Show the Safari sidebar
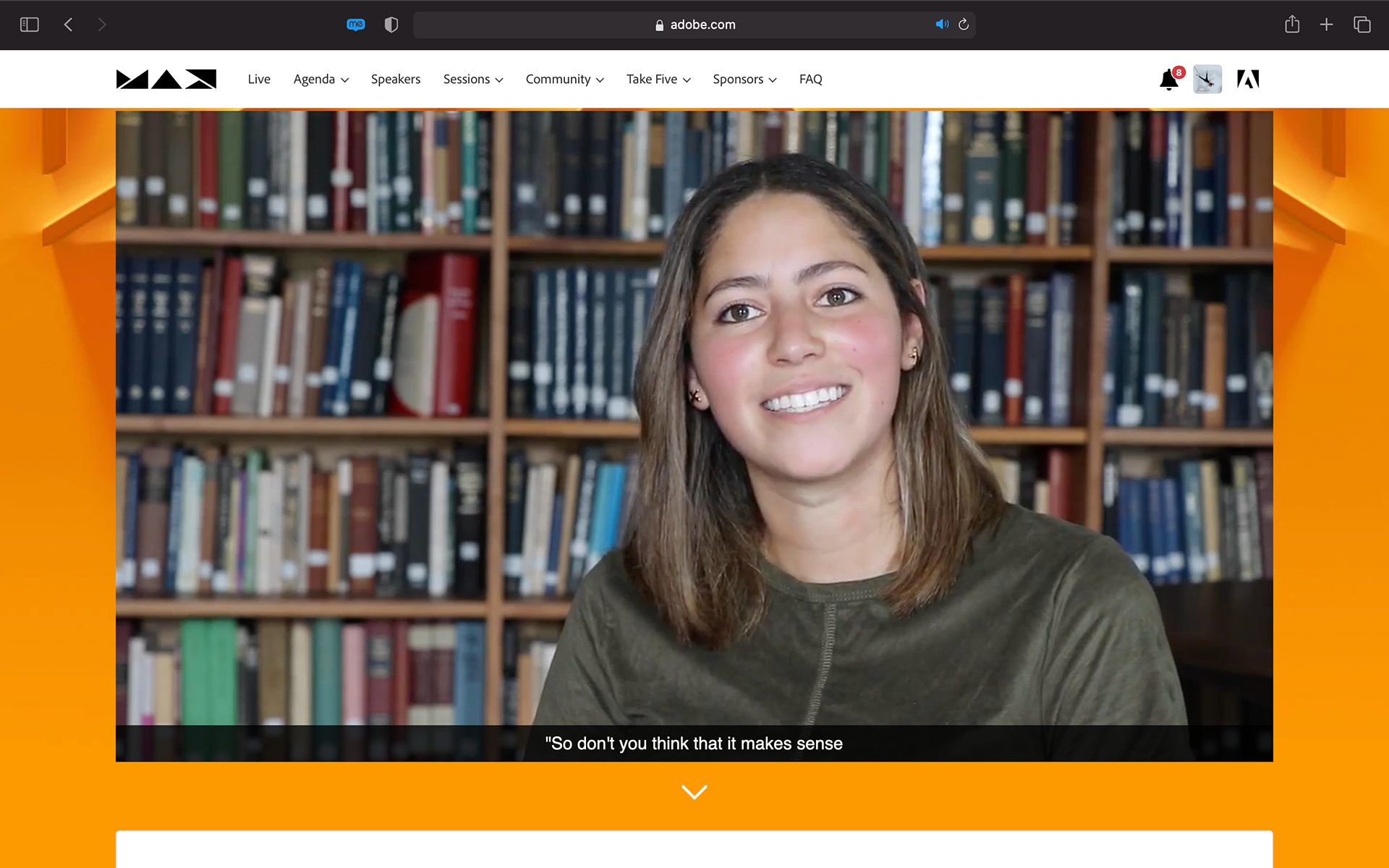Screen dimensions: 1389x868 point(29,25)
